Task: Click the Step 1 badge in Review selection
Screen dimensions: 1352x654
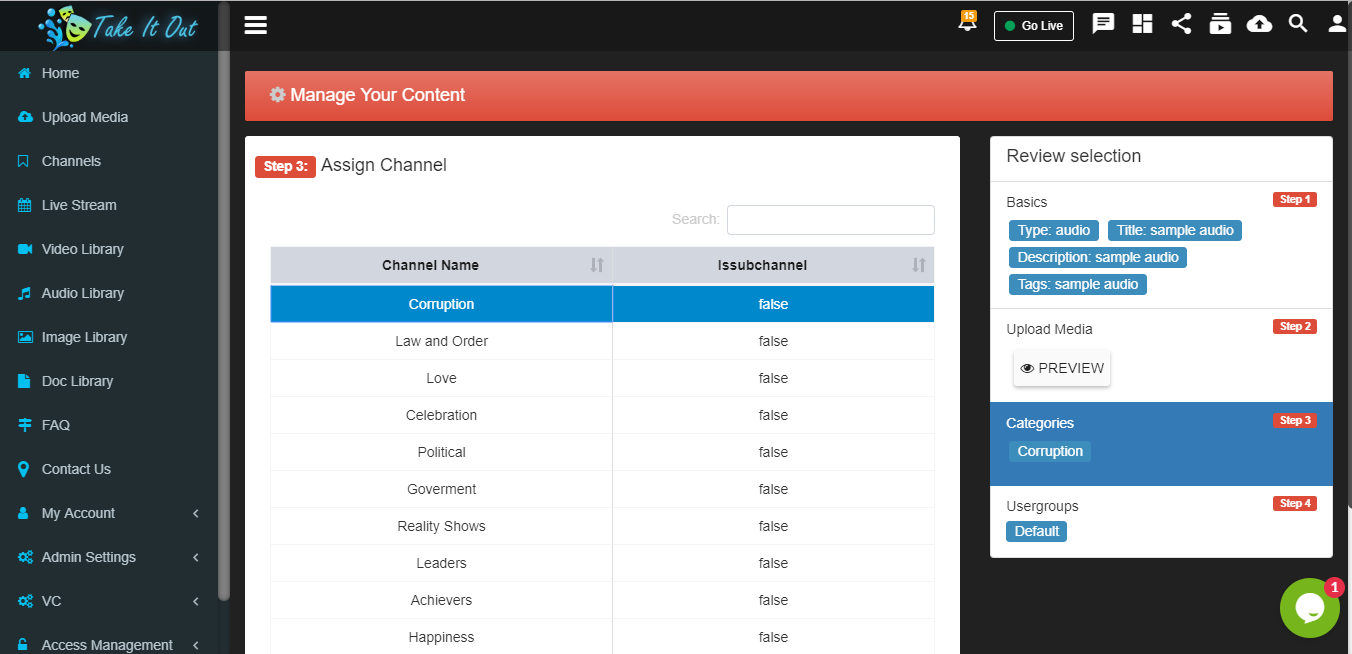Action: (1295, 199)
